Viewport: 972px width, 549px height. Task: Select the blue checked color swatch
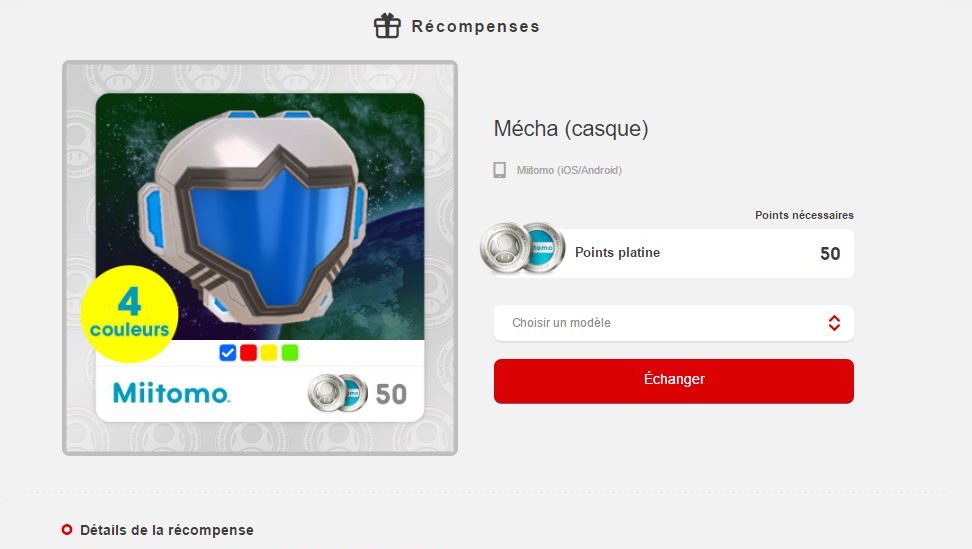228,353
